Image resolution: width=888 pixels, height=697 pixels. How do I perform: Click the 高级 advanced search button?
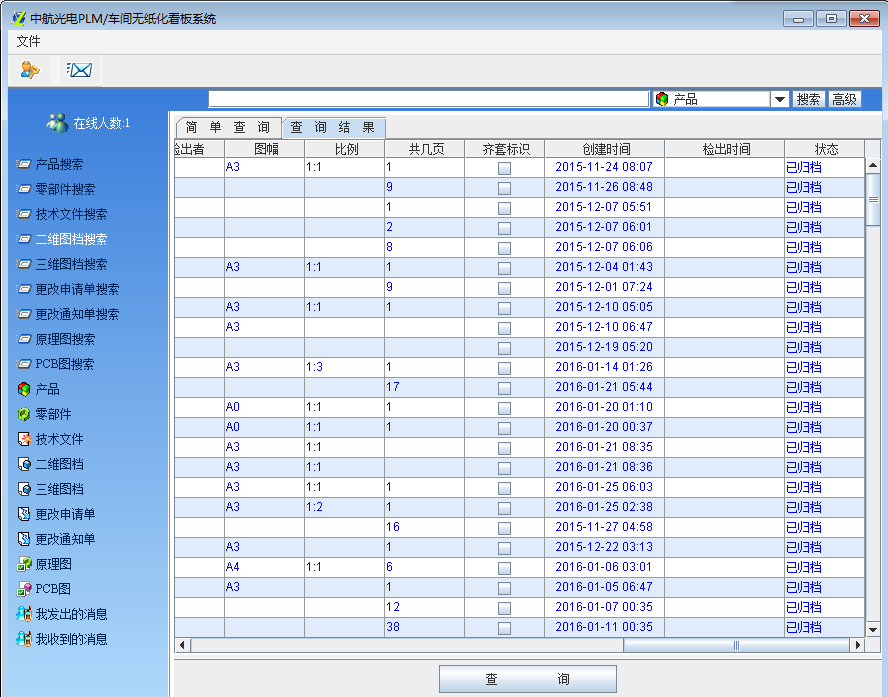click(x=844, y=99)
